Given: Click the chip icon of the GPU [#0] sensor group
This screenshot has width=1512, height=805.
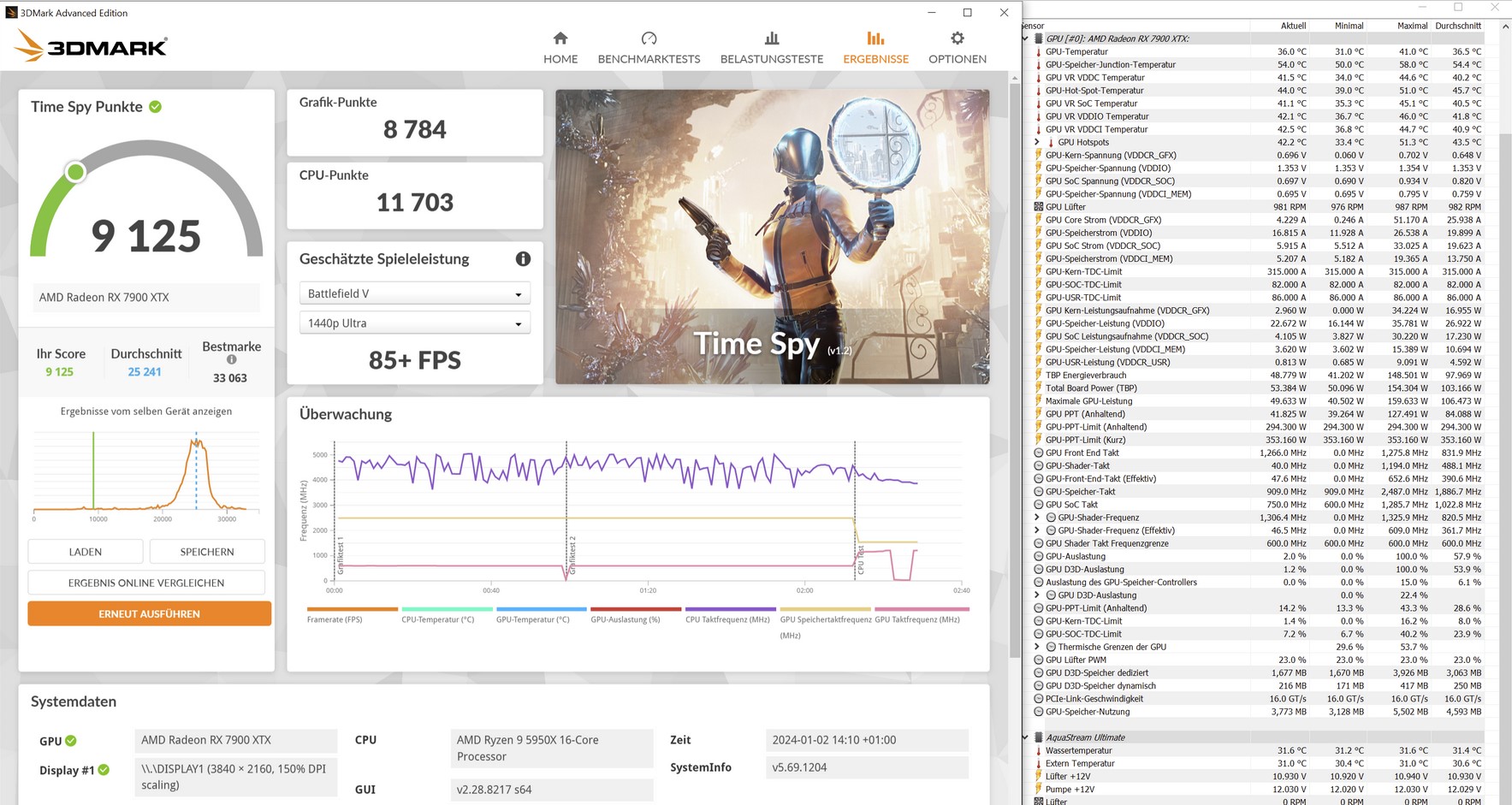Looking at the screenshot, I should pos(1039,38).
